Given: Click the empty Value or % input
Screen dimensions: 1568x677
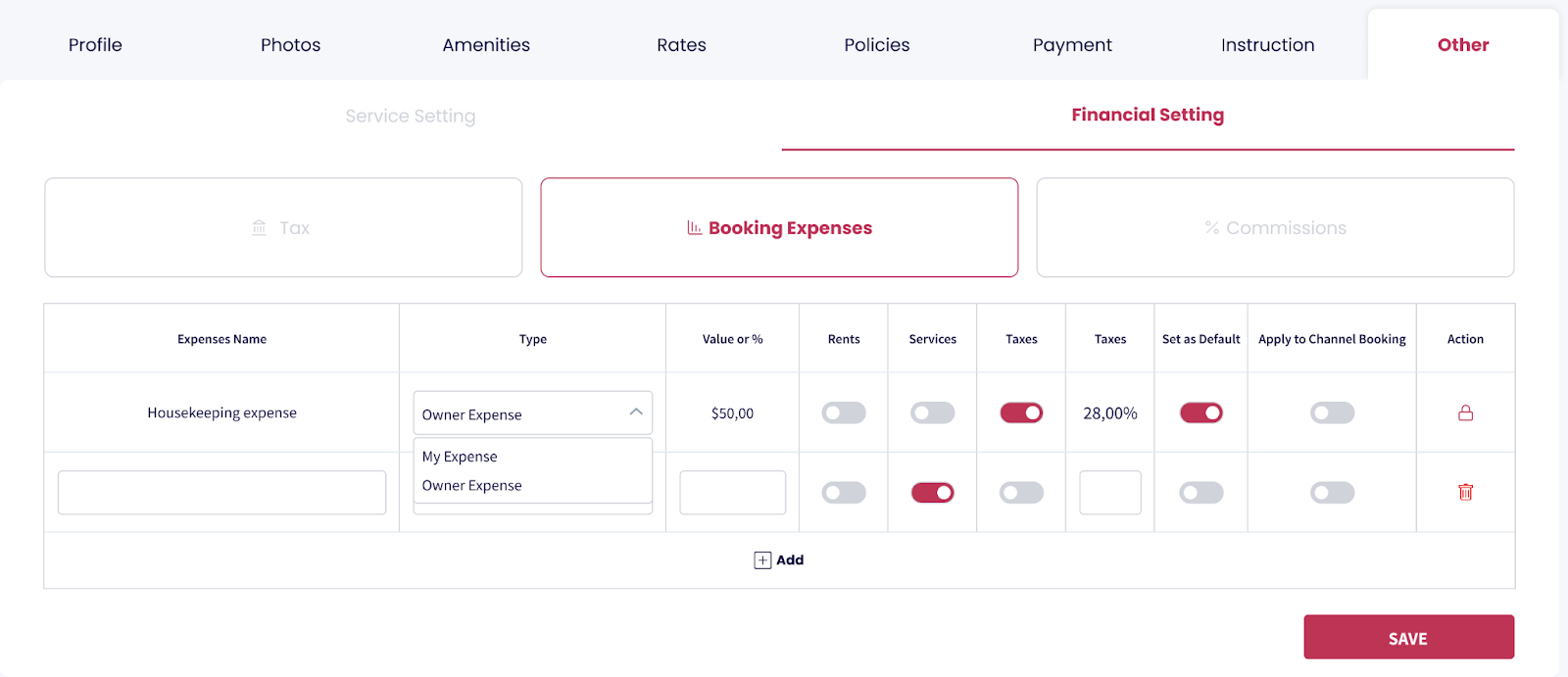Looking at the screenshot, I should [732, 493].
